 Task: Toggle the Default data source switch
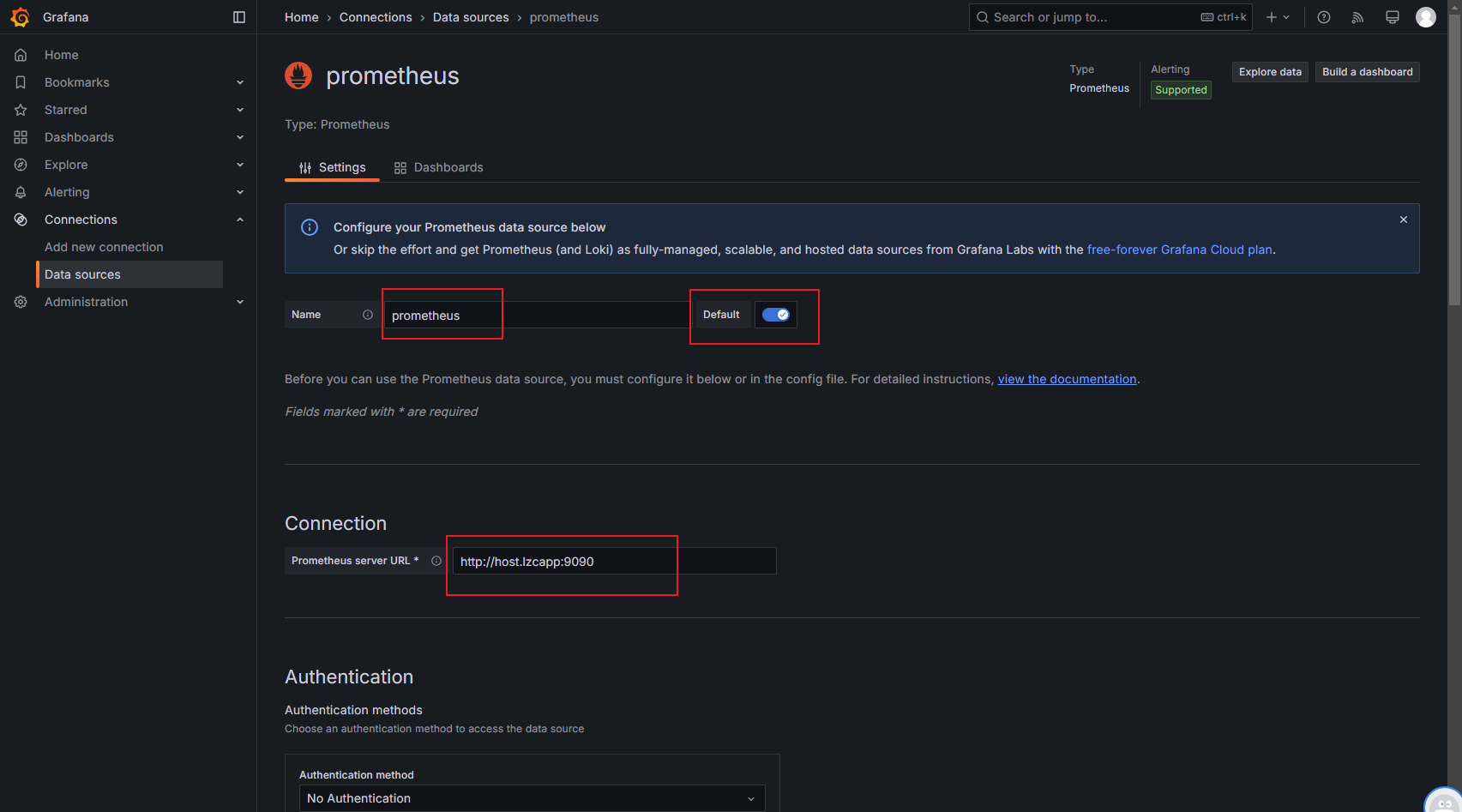[776, 315]
